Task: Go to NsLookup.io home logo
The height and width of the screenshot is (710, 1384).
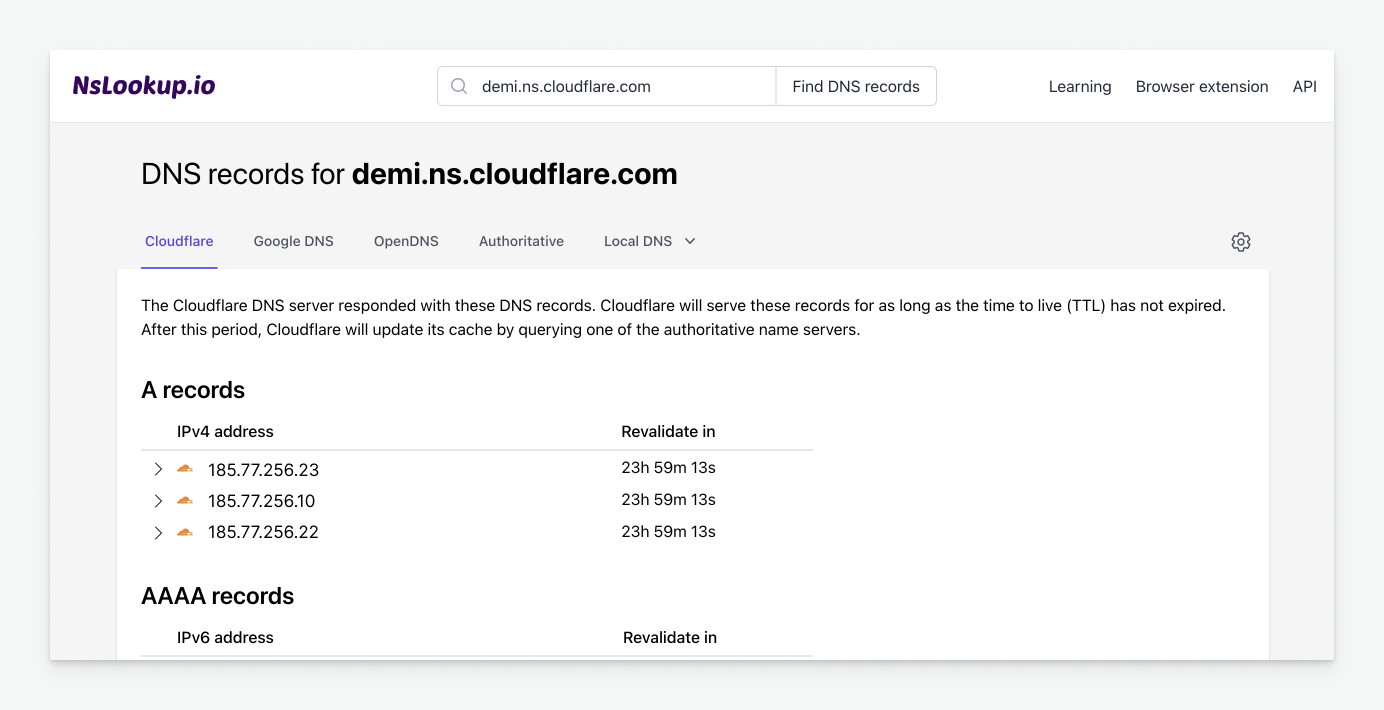Action: (144, 86)
